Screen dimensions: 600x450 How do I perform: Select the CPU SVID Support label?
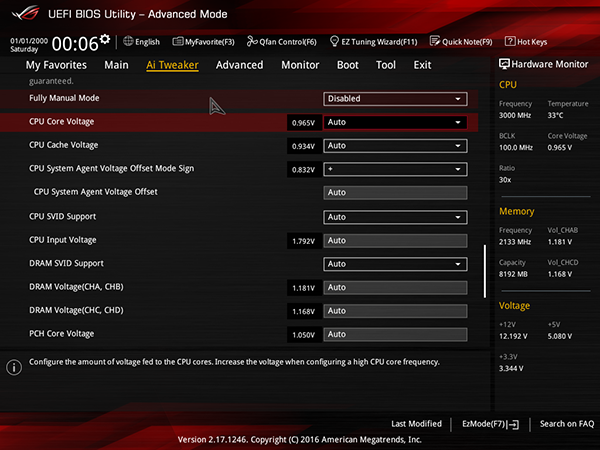click(62, 217)
